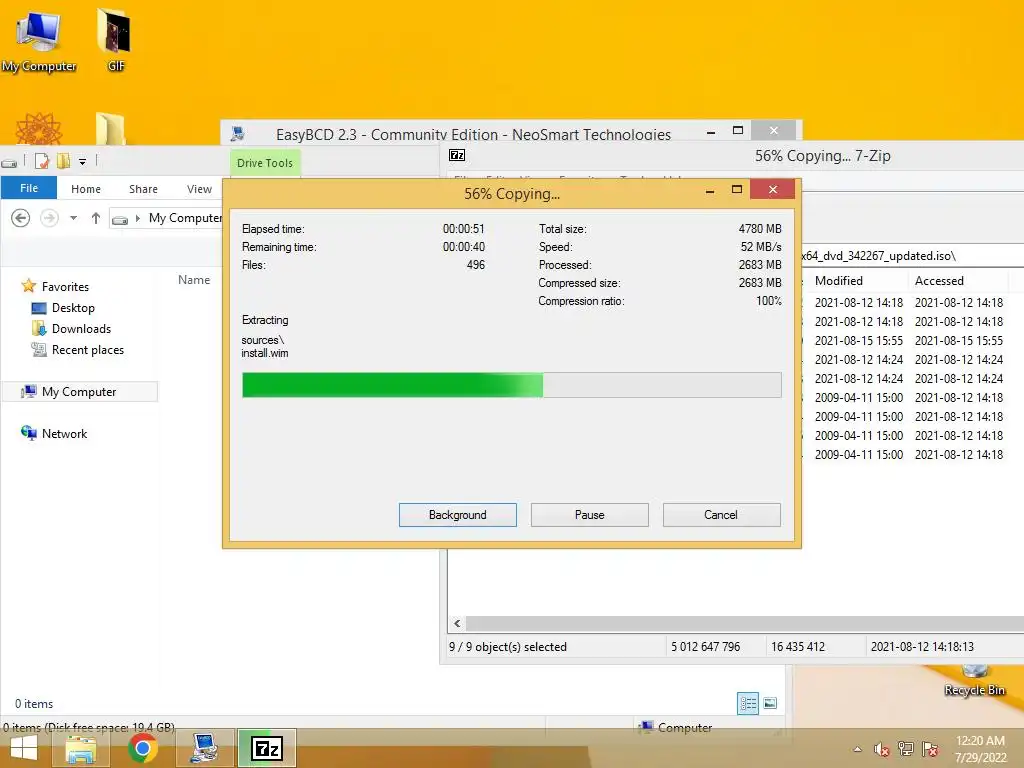Open the File tab in Explorer
The height and width of the screenshot is (768, 1024).
tap(29, 188)
